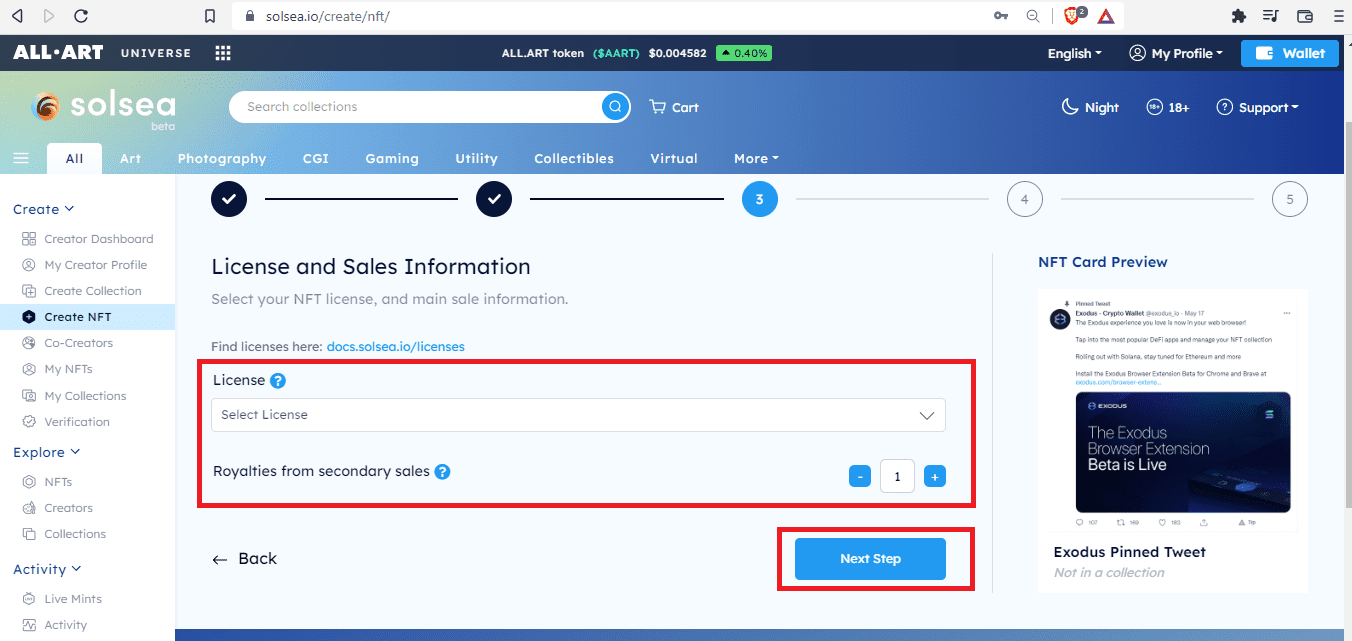This screenshot has height=641, width=1352.
Task: Click the Solsea logo
Action: tap(104, 107)
